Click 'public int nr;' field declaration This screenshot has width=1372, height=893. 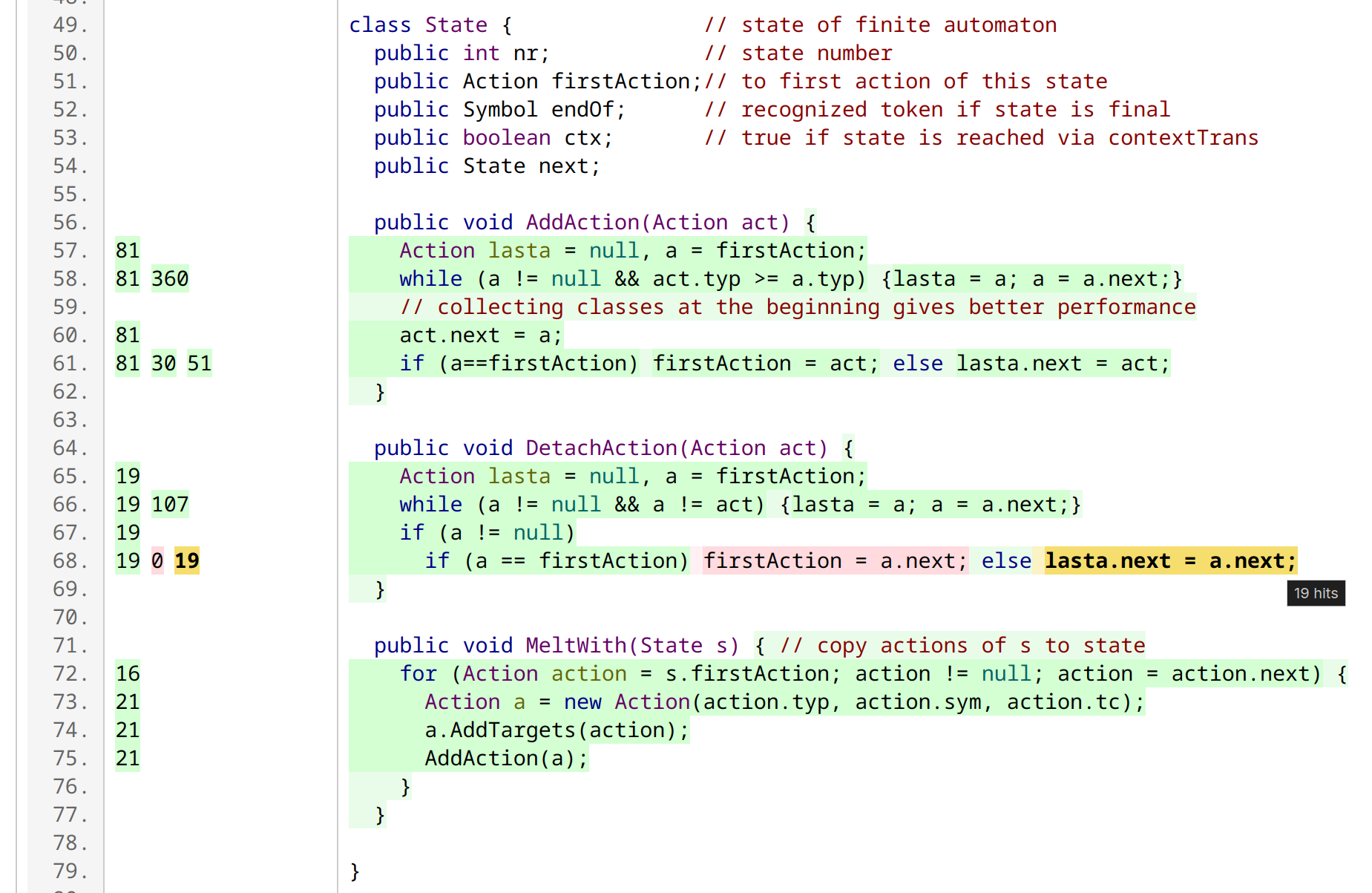pos(462,53)
